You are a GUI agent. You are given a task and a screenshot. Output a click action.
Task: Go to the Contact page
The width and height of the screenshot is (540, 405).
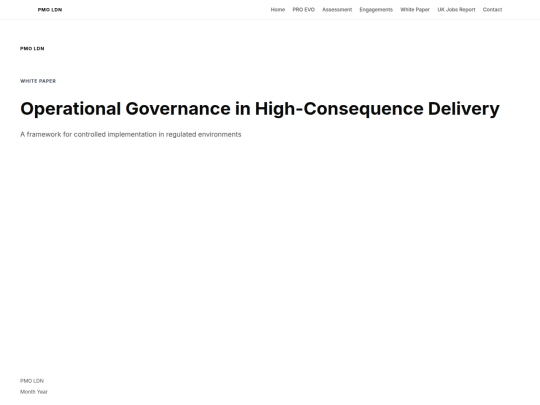[x=492, y=10]
